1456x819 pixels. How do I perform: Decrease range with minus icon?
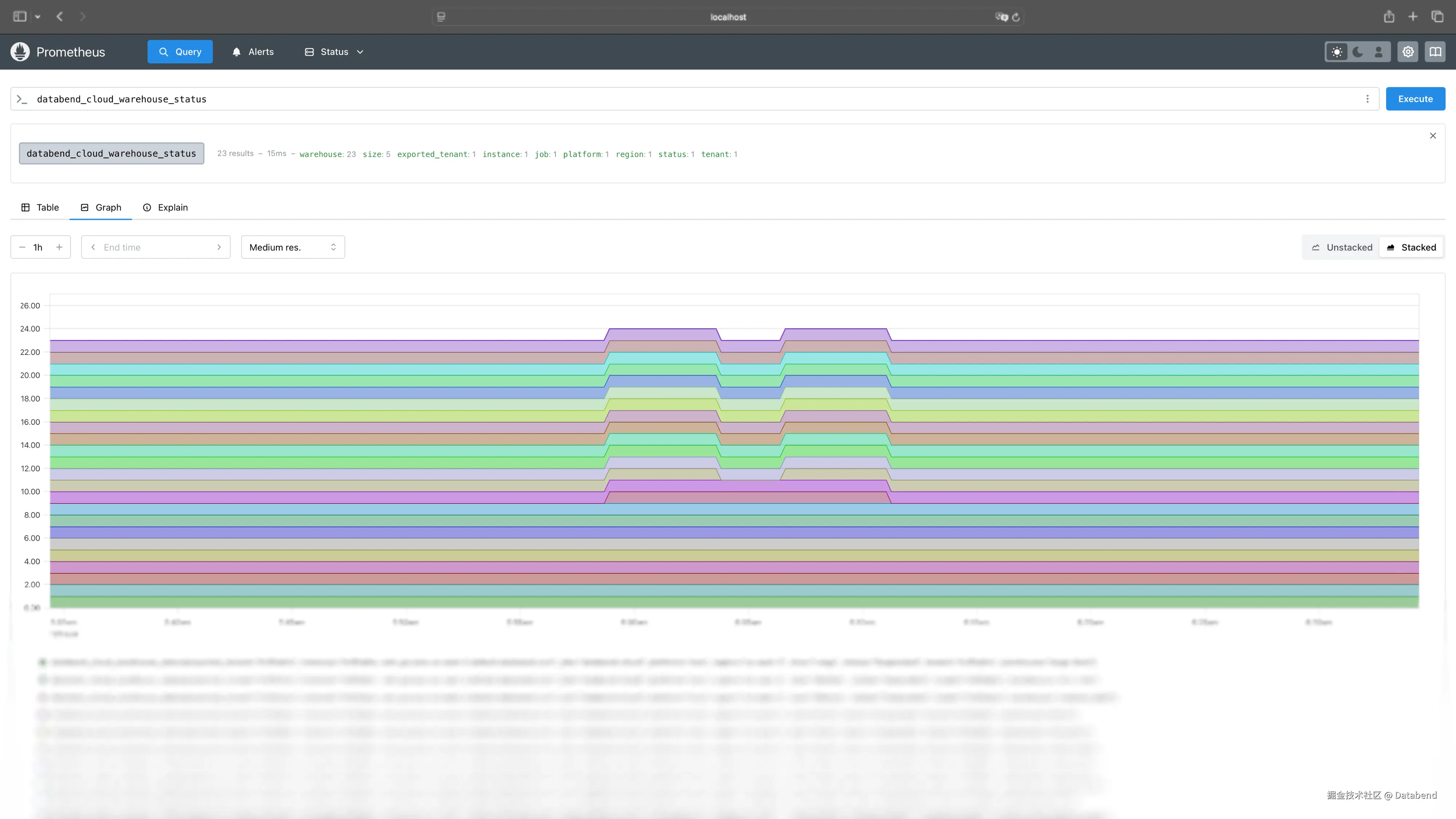pyautogui.click(x=22, y=247)
